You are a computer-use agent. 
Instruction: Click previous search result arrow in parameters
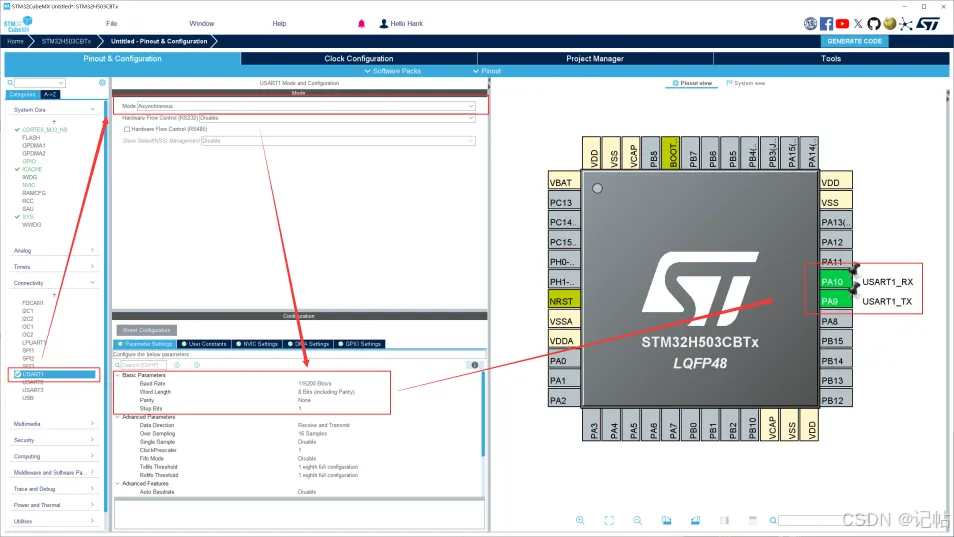[177, 365]
